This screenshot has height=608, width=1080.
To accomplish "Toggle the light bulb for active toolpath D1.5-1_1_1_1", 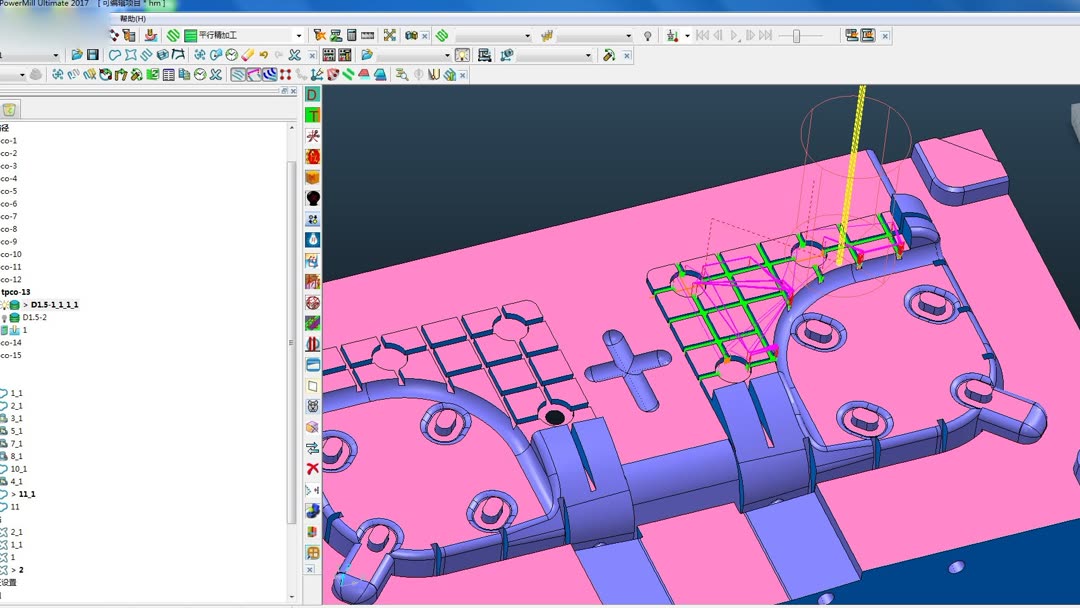I will pos(5,304).
